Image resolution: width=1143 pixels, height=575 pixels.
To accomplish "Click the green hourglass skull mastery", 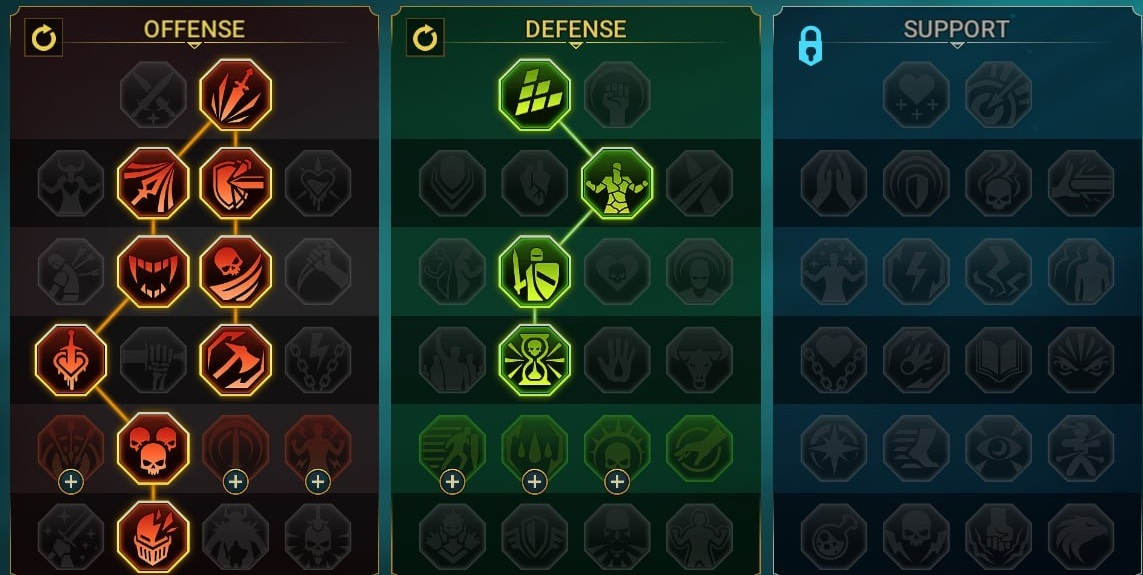I will click(534, 359).
